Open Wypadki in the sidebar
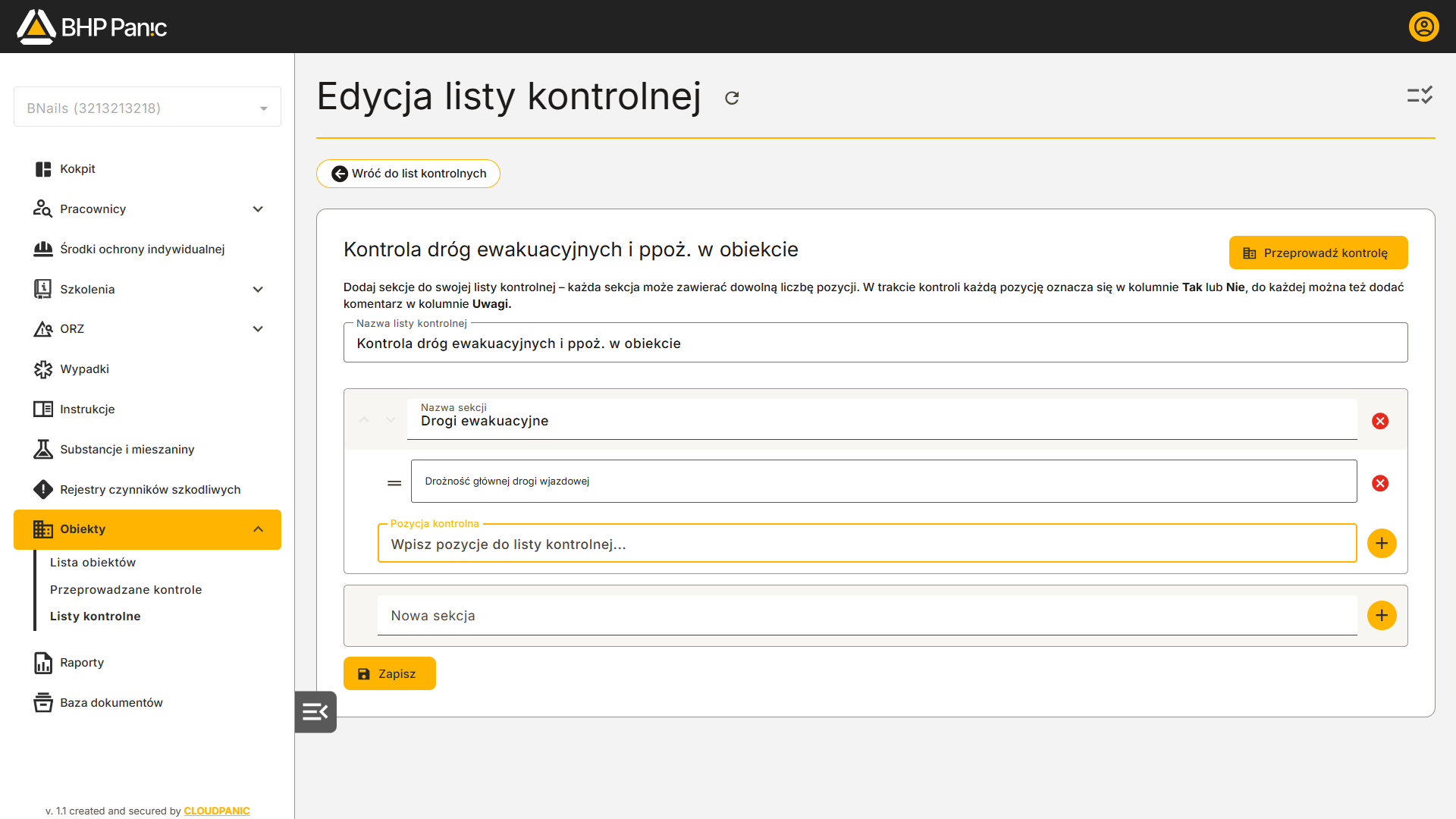This screenshot has width=1456, height=819. click(x=147, y=369)
